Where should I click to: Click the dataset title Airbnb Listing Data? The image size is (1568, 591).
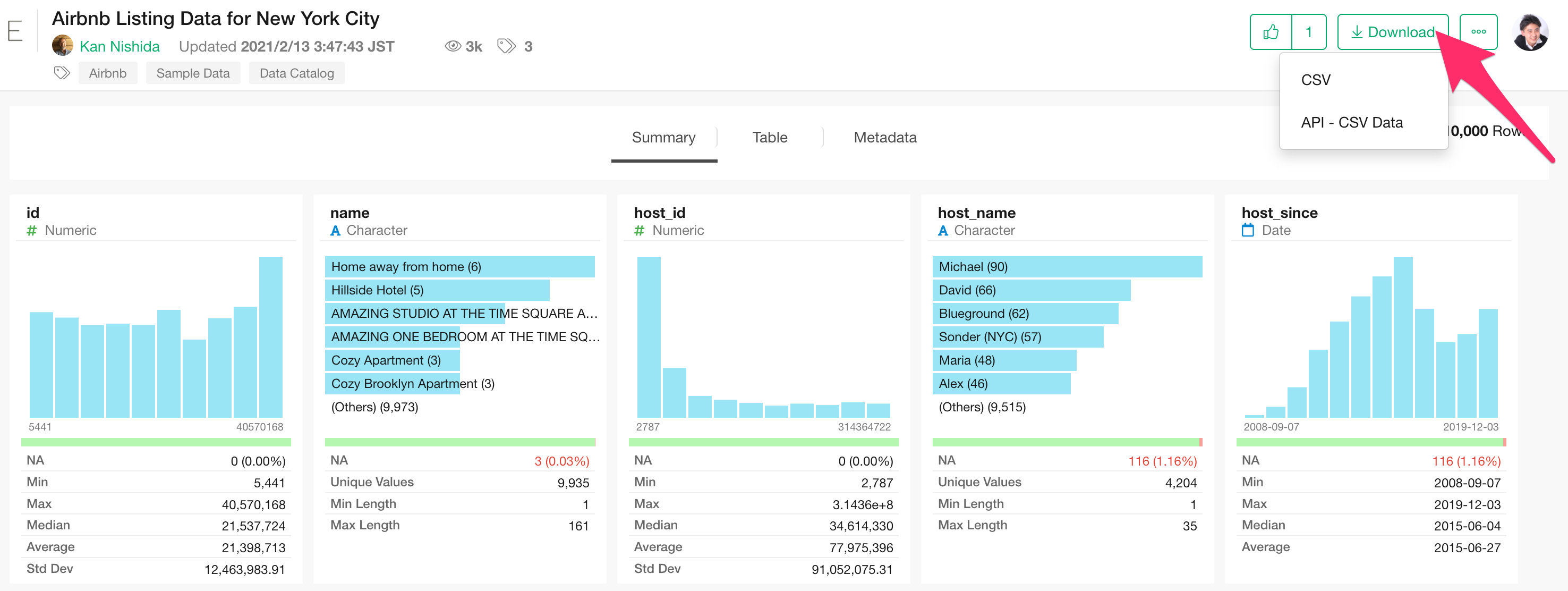pos(216,18)
